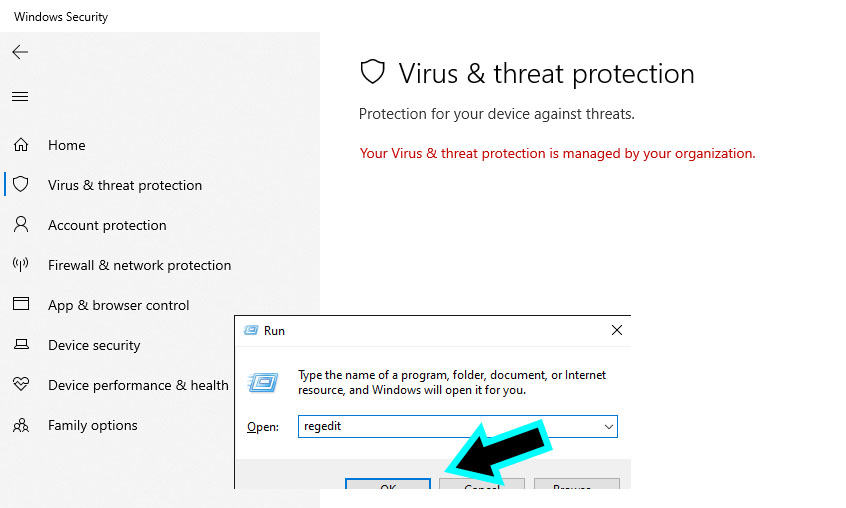The height and width of the screenshot is (508, 846).
Task: Select the Account protection person icon
Action: point(20,225)
